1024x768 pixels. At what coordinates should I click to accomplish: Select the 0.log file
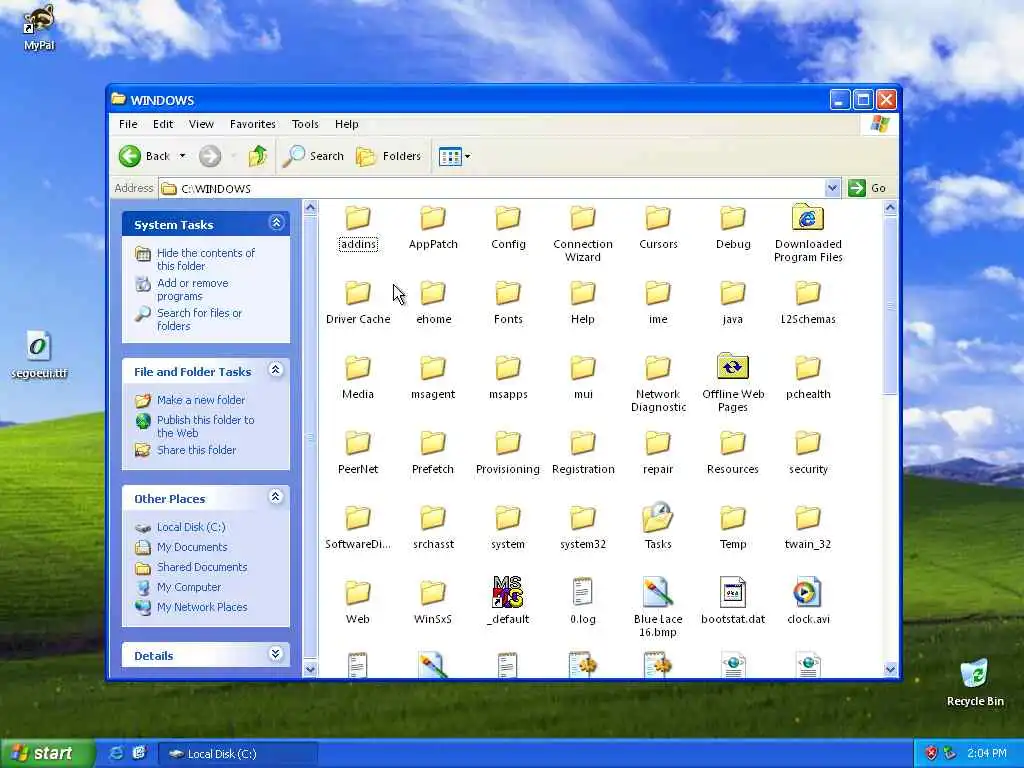pos(583,601)
